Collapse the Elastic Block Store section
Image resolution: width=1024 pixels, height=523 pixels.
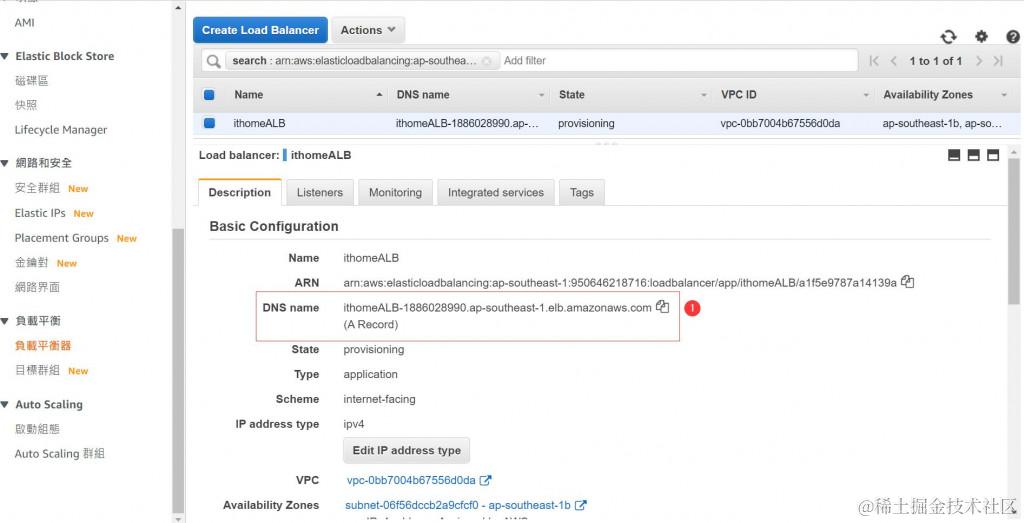[x=5, y=56]
